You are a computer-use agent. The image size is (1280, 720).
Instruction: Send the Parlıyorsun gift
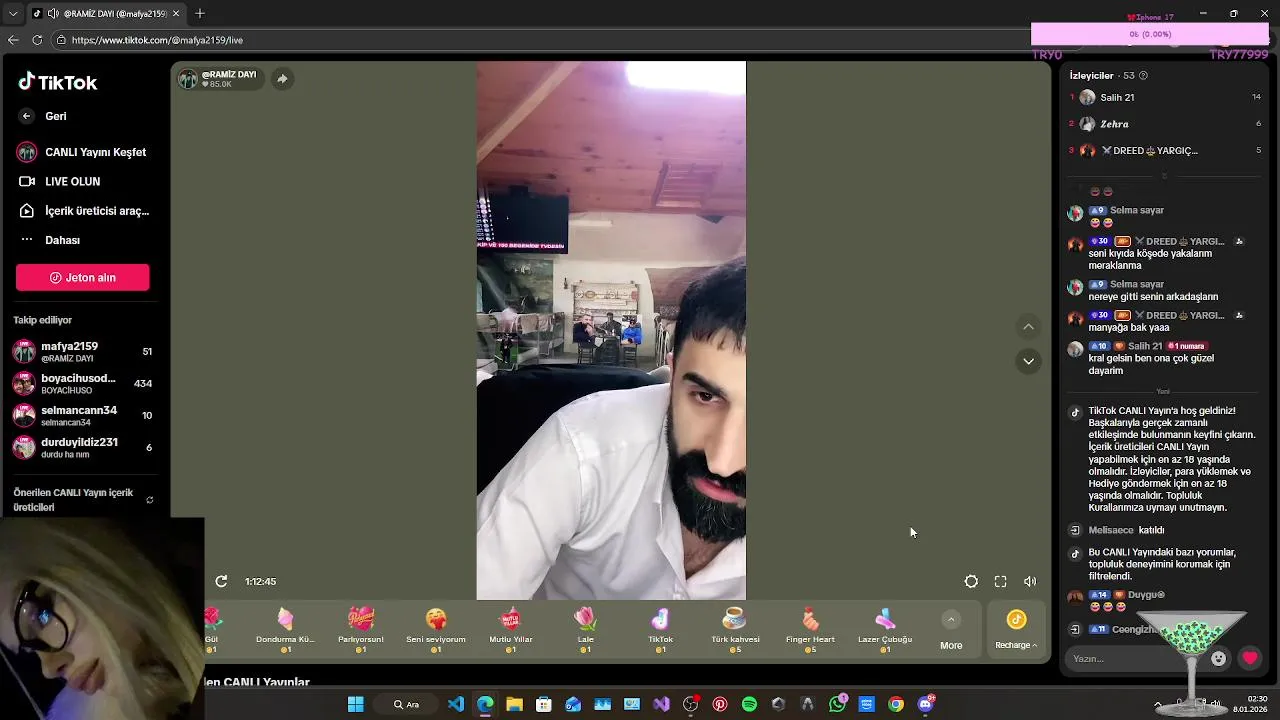(x=361, y=630)
